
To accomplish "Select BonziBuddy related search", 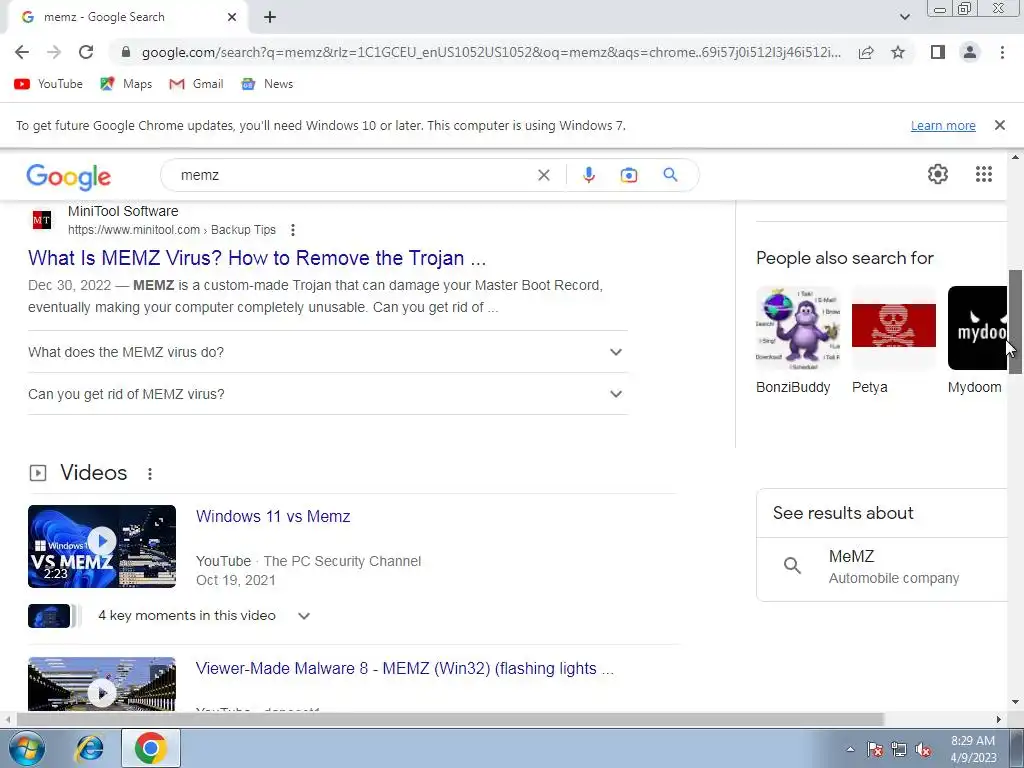I will click(x=797, y=341).
